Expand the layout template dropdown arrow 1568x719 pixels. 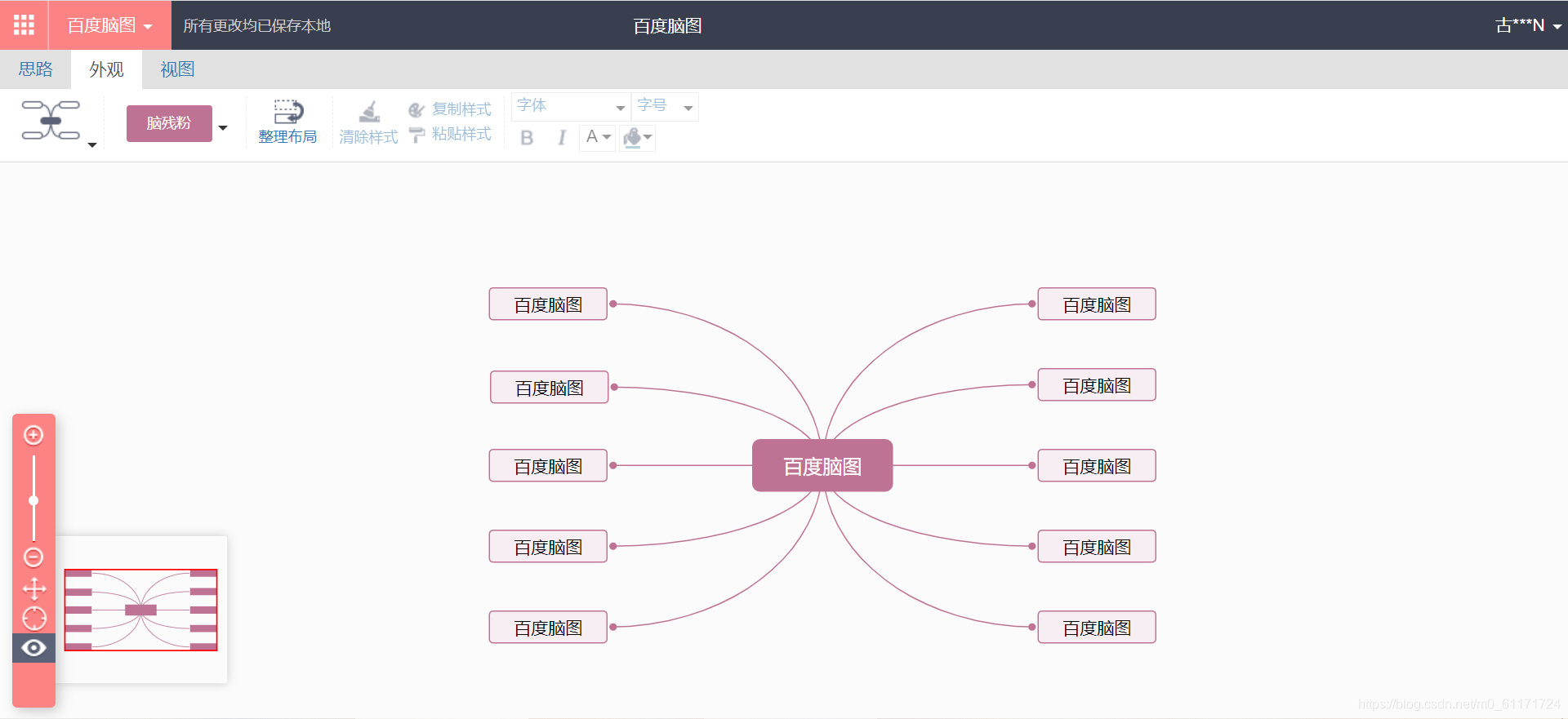tap(92, 144)
